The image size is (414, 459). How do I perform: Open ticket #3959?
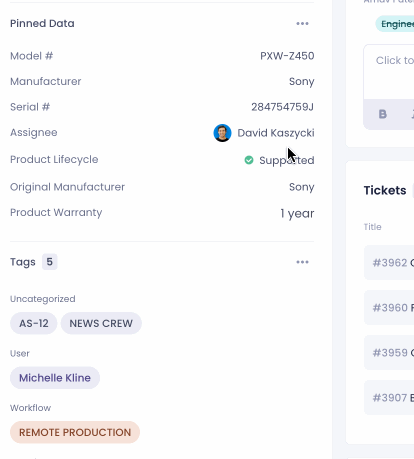[x=389, y=353]
